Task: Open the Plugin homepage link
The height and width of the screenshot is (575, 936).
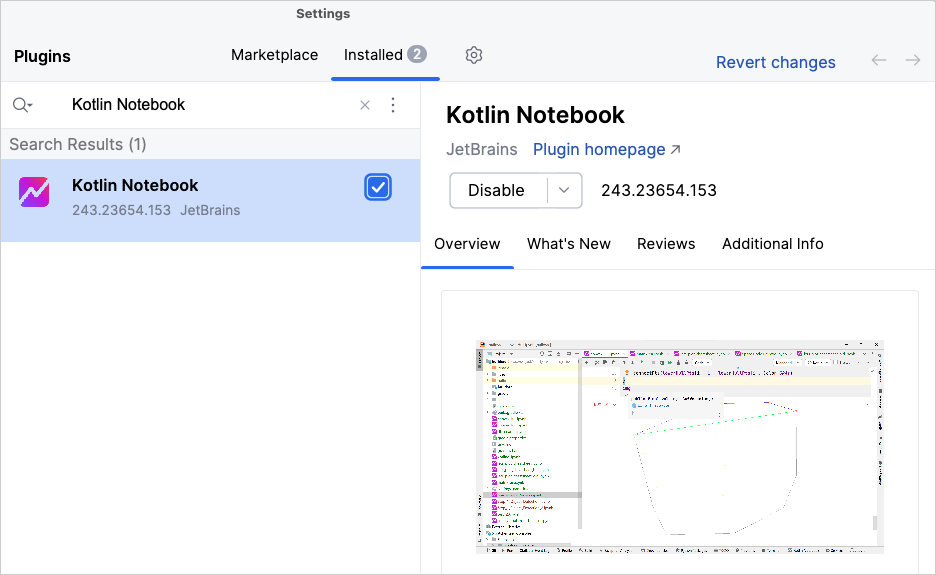Action: point(606,149)
